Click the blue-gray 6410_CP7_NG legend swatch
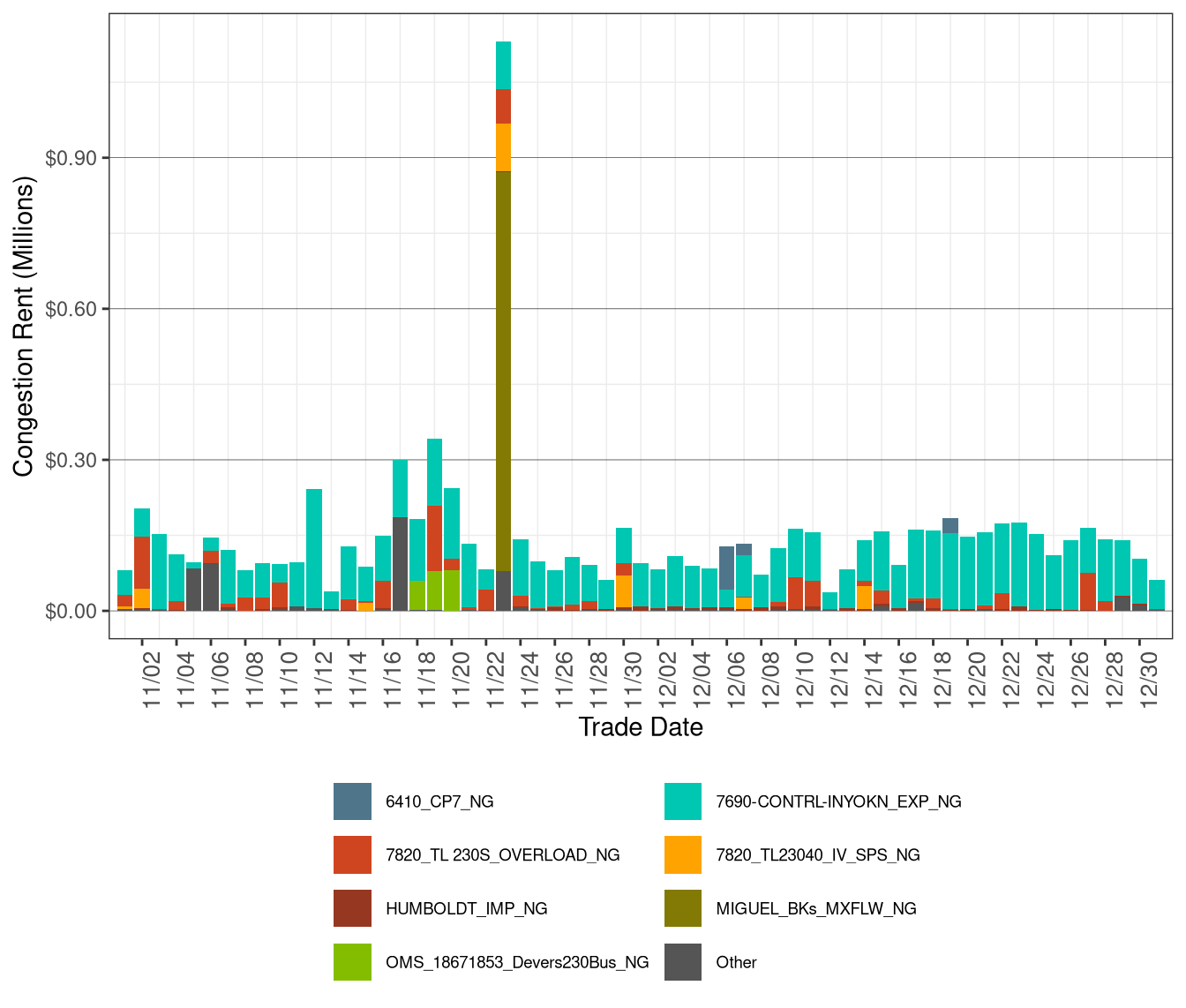Viewport: 1186px width, 1008px height. tap(352, 802)
